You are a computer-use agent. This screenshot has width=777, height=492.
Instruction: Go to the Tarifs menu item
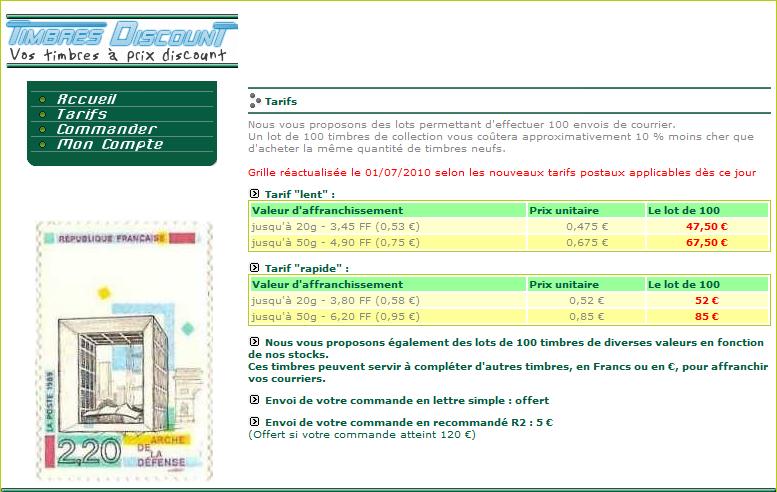click(82, 115)
